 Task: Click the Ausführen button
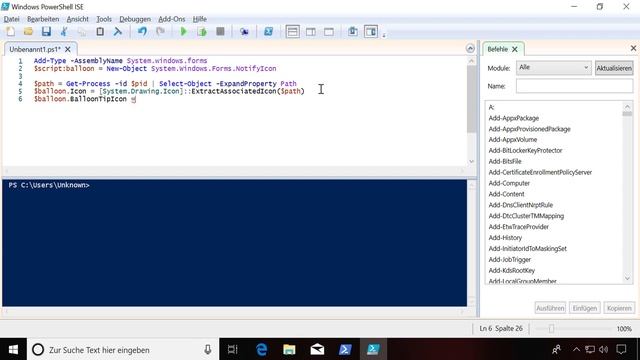(550, 308)
